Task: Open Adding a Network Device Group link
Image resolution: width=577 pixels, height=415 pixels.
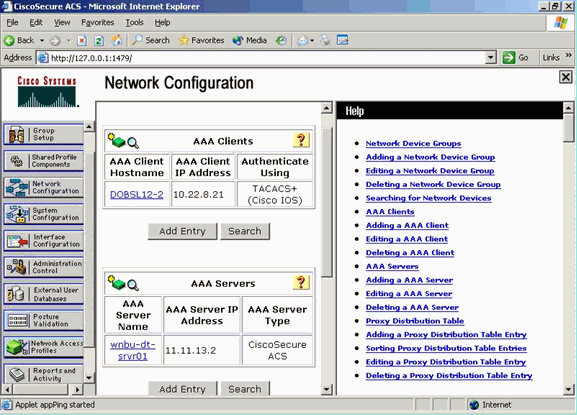Action: [430, 157]
